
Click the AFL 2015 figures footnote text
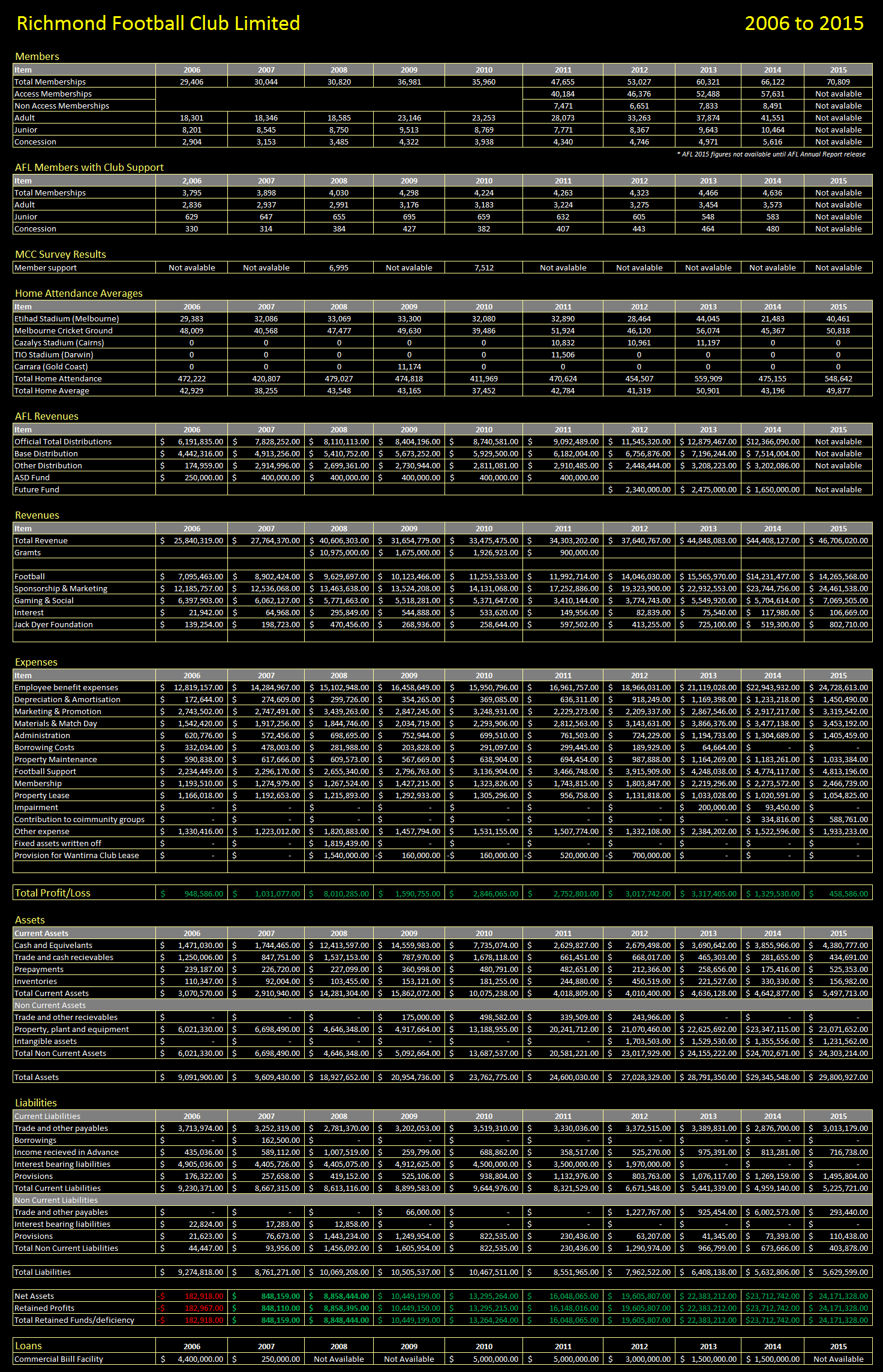(x=771, y=154)
